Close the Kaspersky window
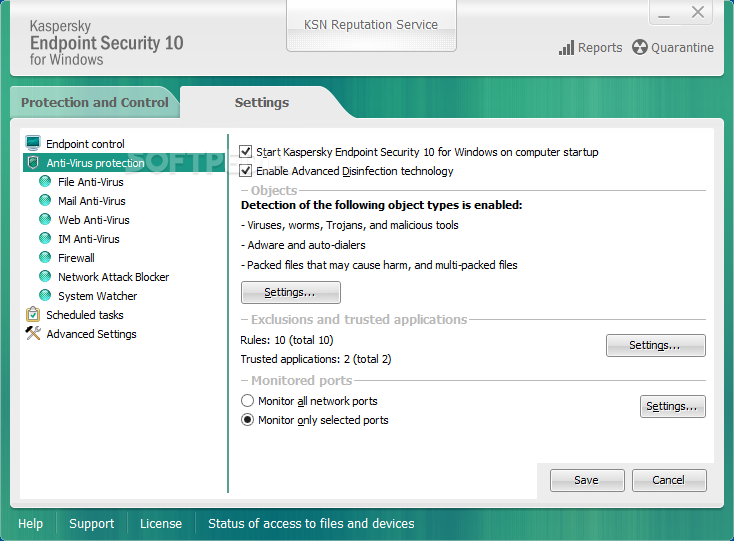 [697, 12]
